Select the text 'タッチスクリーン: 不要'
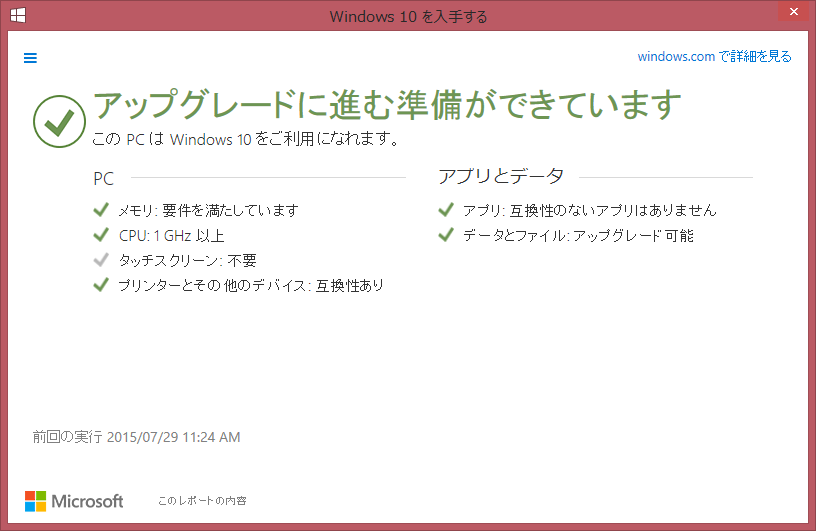 pyautogui.click(x=187, y=260)
